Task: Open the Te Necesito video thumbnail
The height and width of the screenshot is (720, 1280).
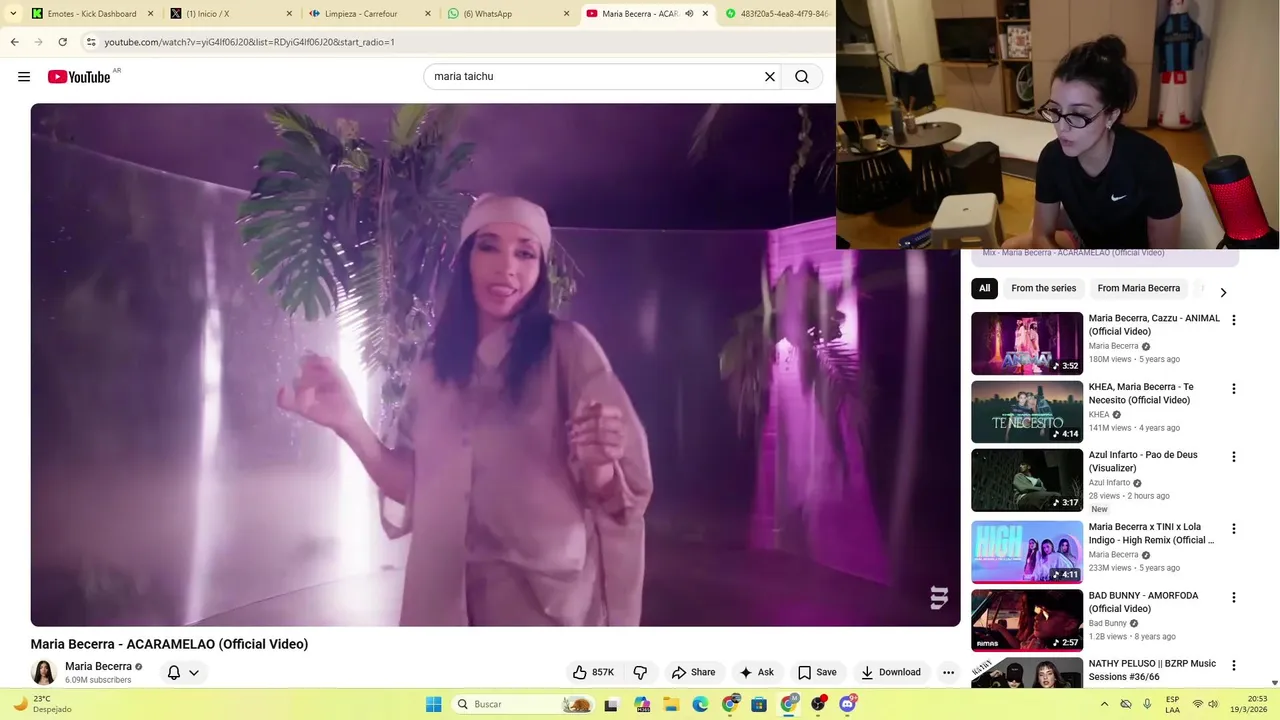Action: [x=1027, y=412]
